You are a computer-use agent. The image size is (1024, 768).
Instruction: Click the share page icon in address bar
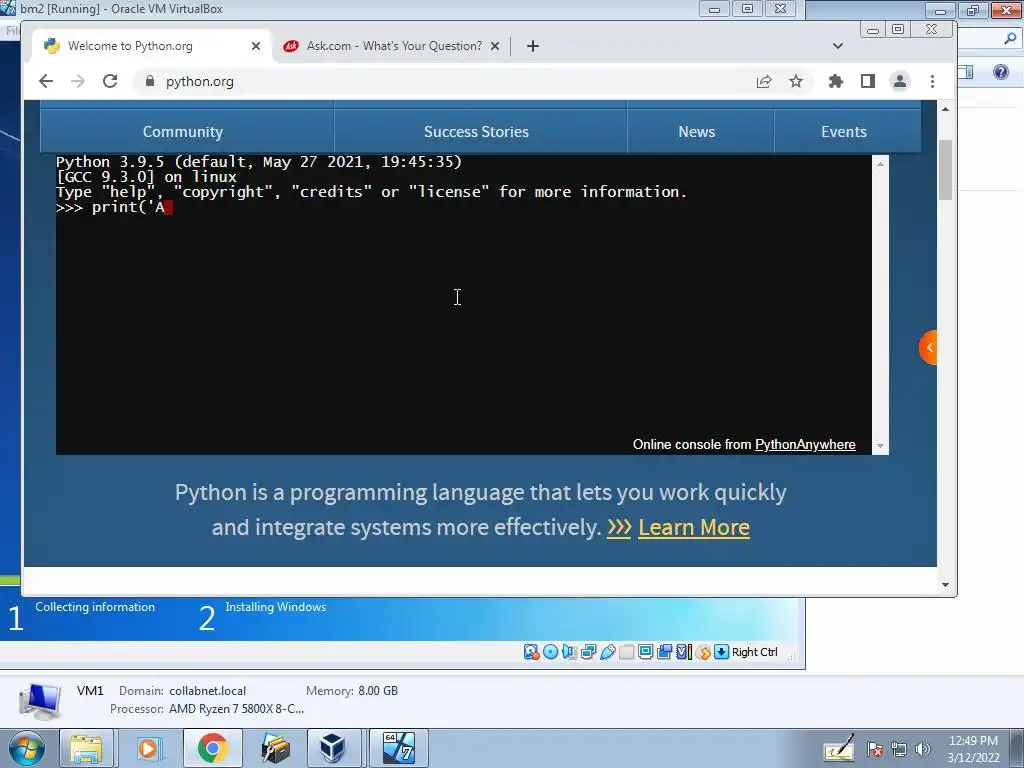coord(763,81)
